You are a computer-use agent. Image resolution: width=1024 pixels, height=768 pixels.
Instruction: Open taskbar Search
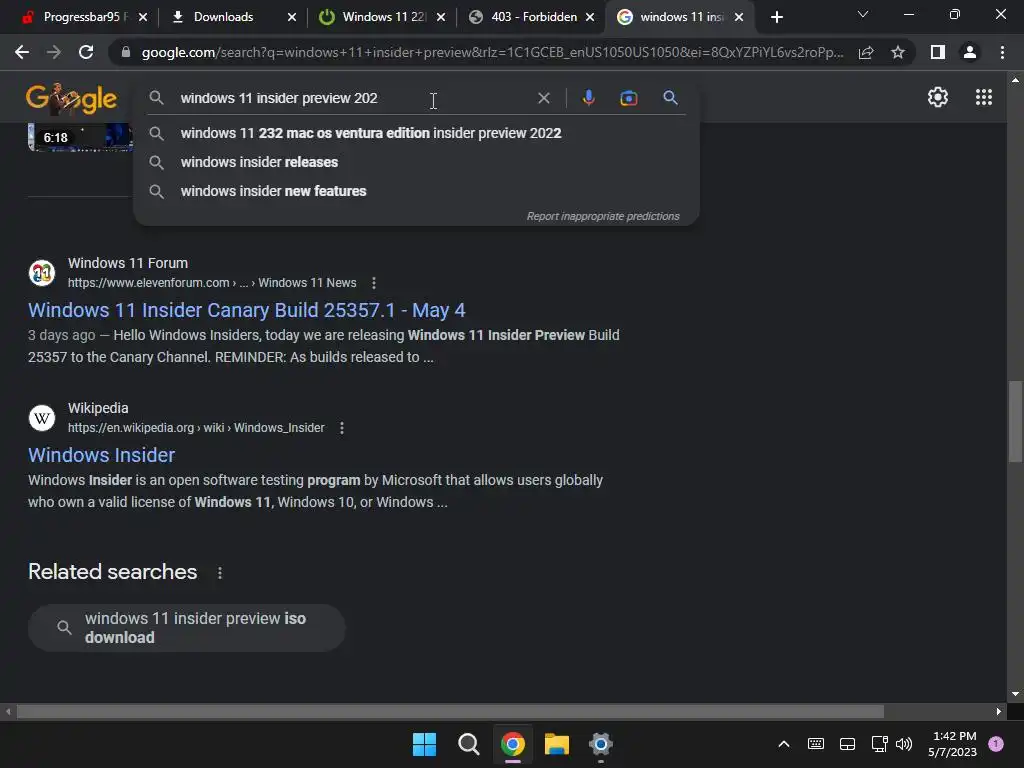click(468, 744)
